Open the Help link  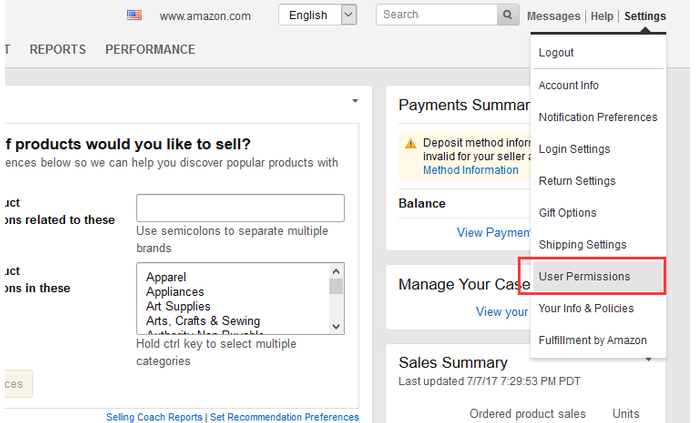point(602,16)
